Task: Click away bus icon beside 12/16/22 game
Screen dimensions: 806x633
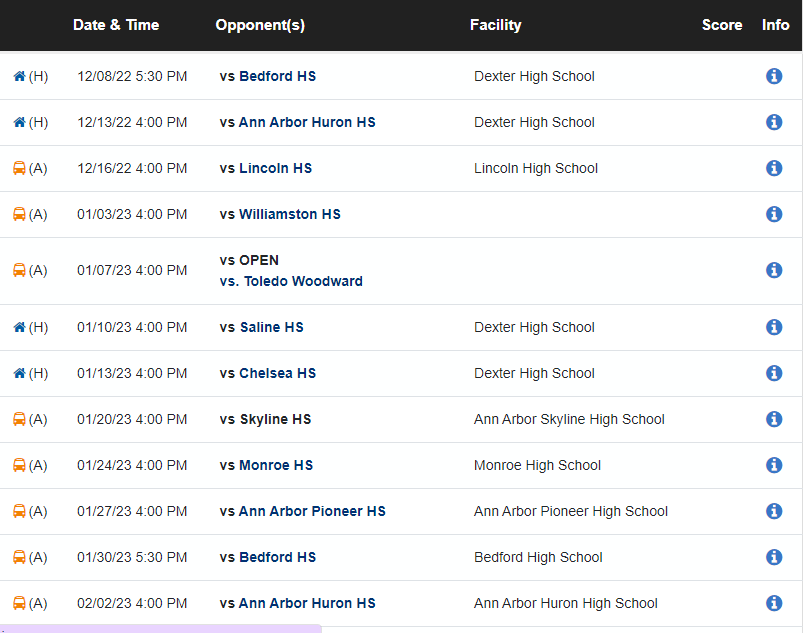Action: pos(19,168)
